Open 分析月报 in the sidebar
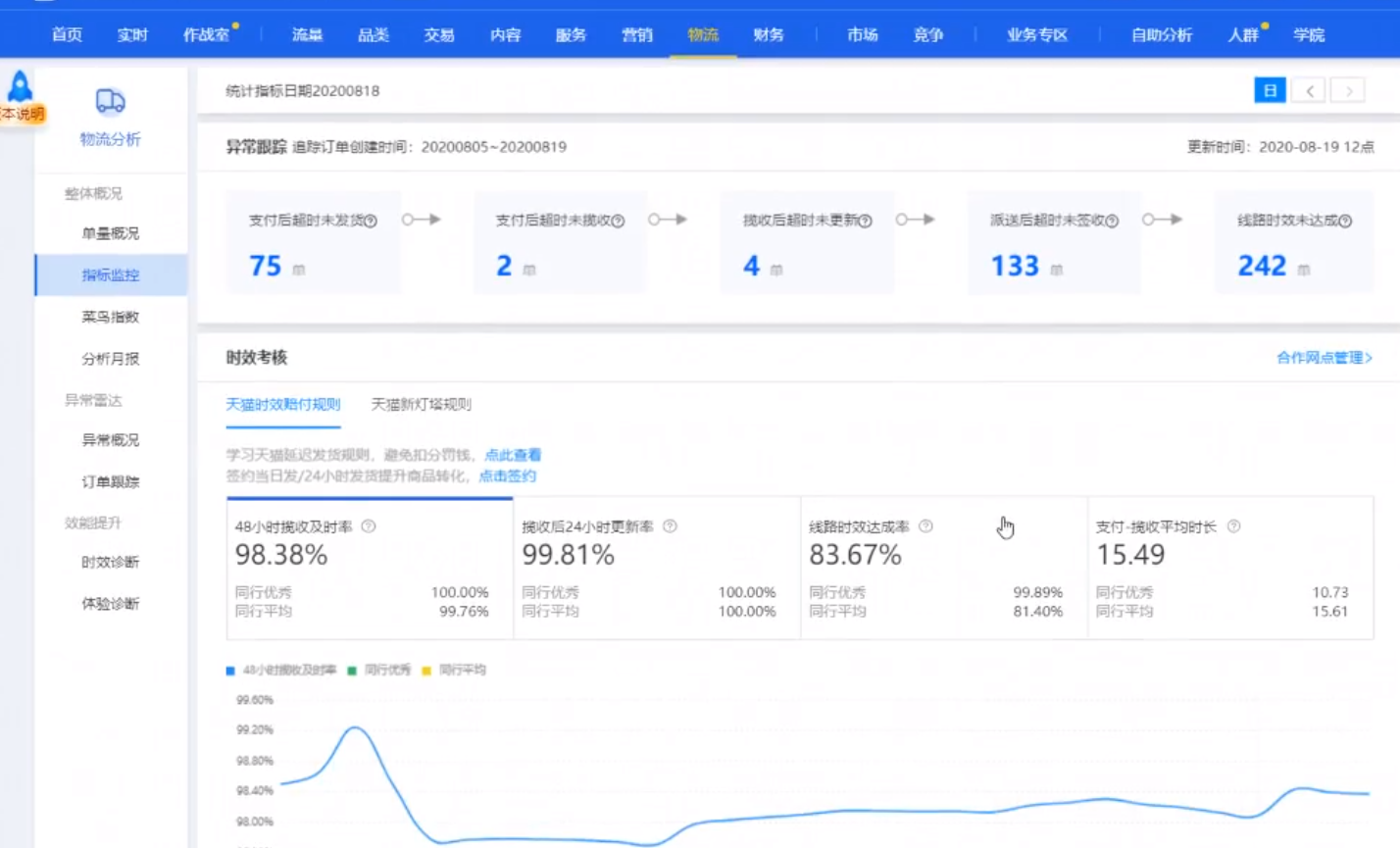 tap(111, 359)
